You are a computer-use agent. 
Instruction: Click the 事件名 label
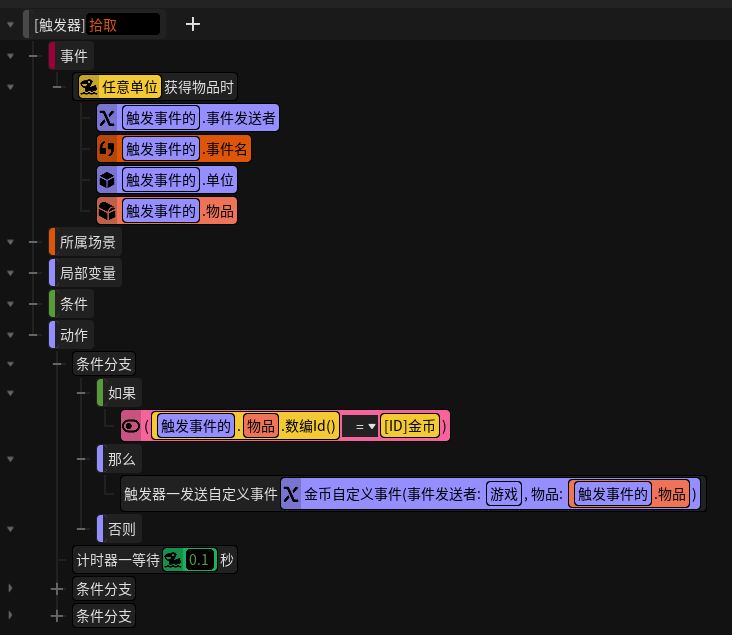point(226,149)
